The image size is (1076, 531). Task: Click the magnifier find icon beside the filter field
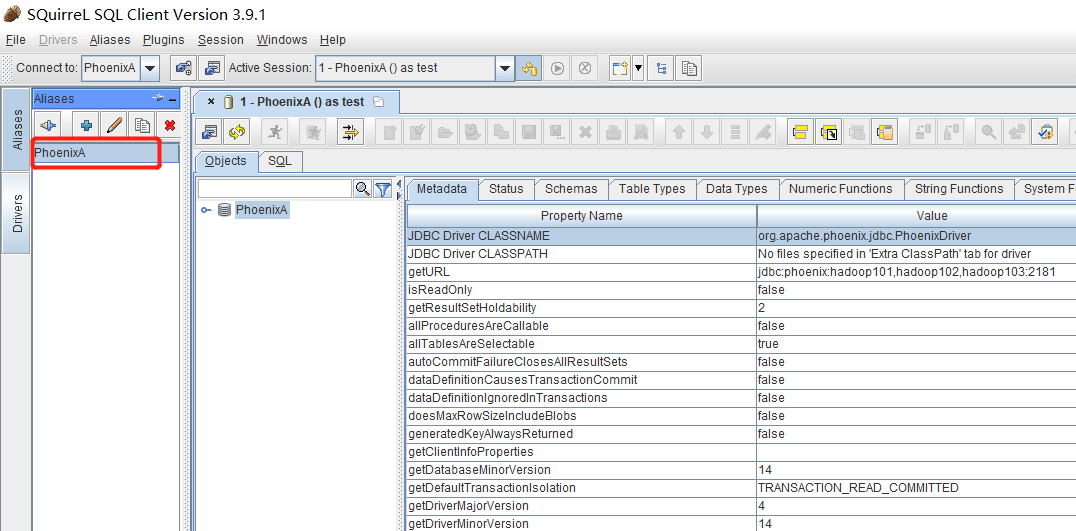click(x=362, y=189)
